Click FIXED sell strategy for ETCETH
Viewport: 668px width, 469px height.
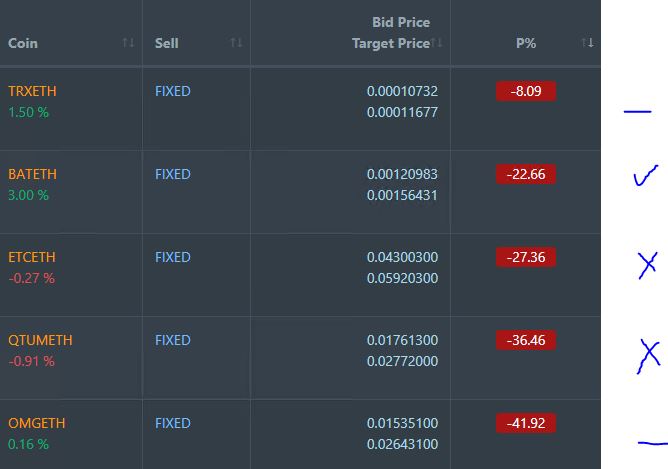(x=173, y=257)
